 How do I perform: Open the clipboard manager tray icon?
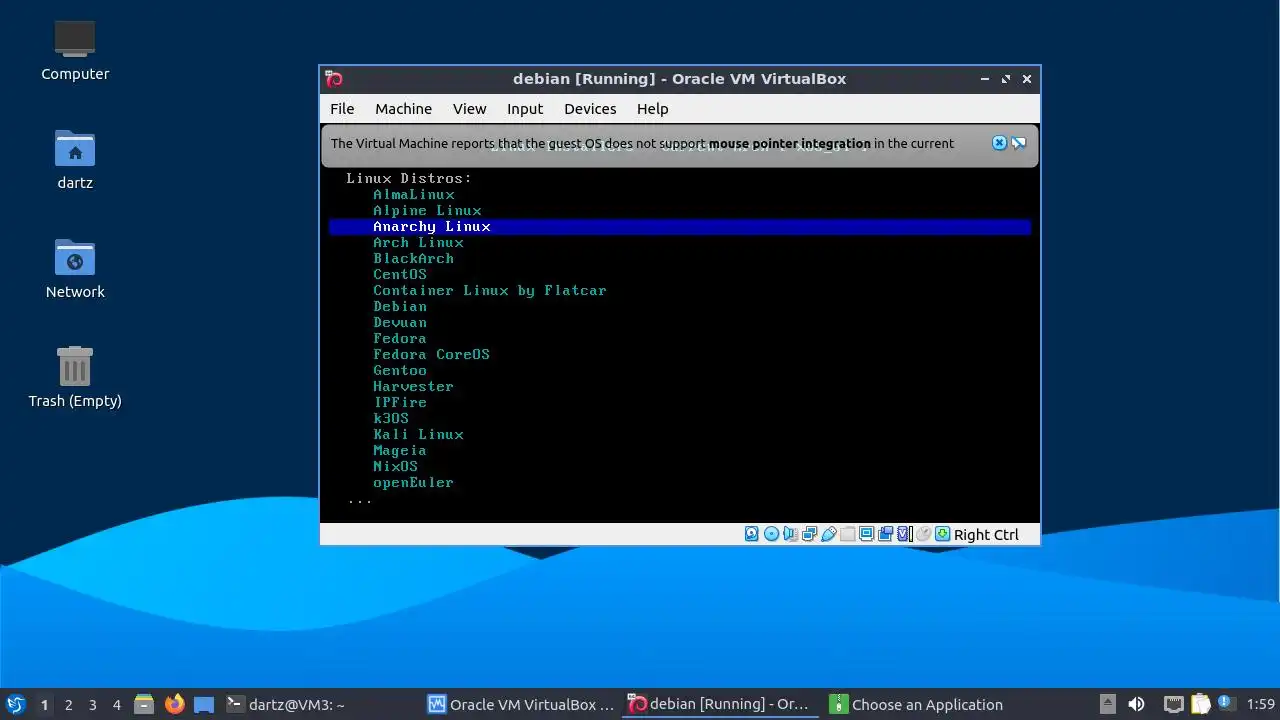1200,704
